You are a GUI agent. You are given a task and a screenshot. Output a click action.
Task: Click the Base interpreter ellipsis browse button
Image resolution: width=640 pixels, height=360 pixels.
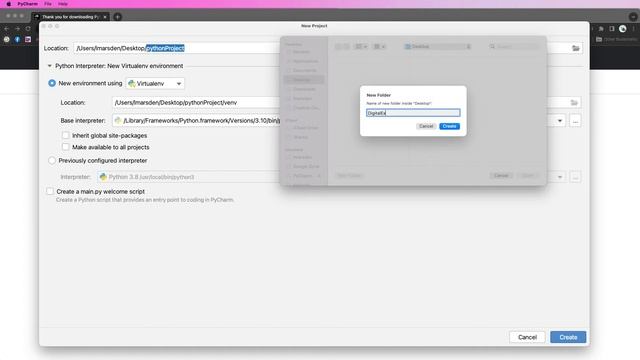[x=575, y=121]
